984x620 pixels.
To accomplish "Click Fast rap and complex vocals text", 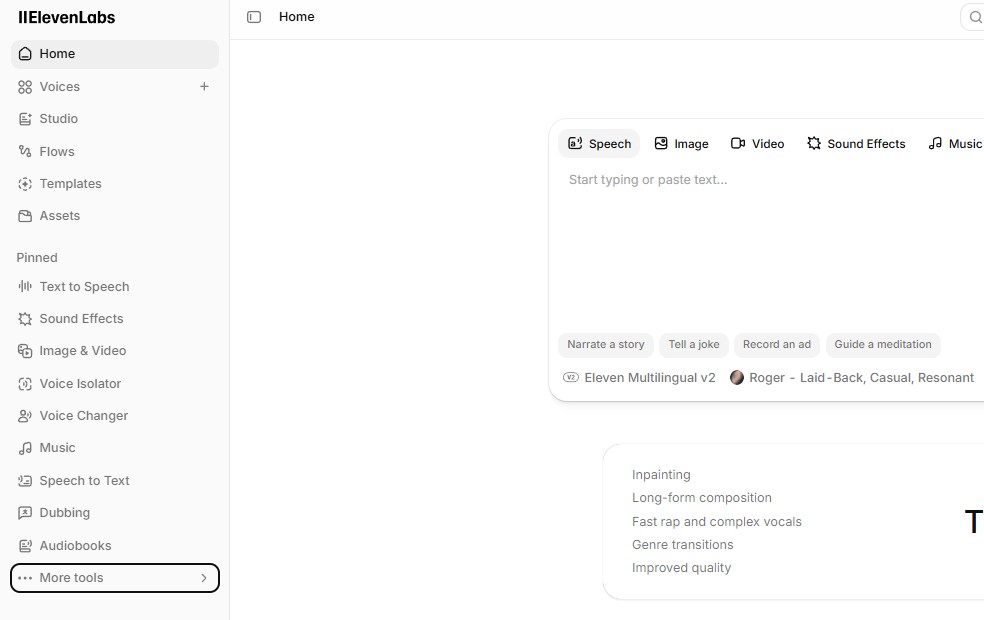I will click(x=717, y=522).
